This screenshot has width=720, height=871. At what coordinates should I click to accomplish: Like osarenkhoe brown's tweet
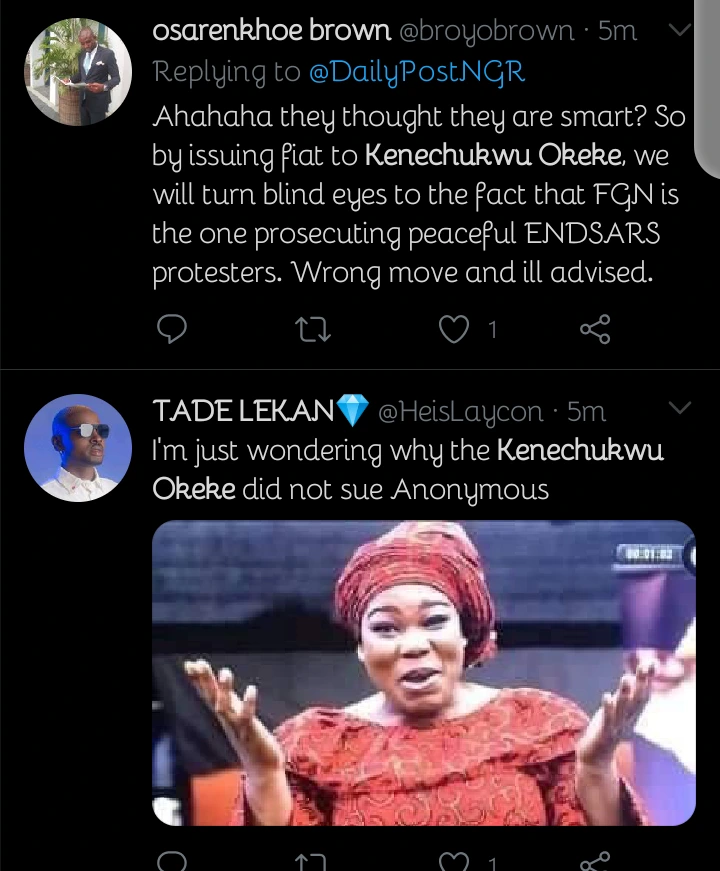tap(455, 328)
